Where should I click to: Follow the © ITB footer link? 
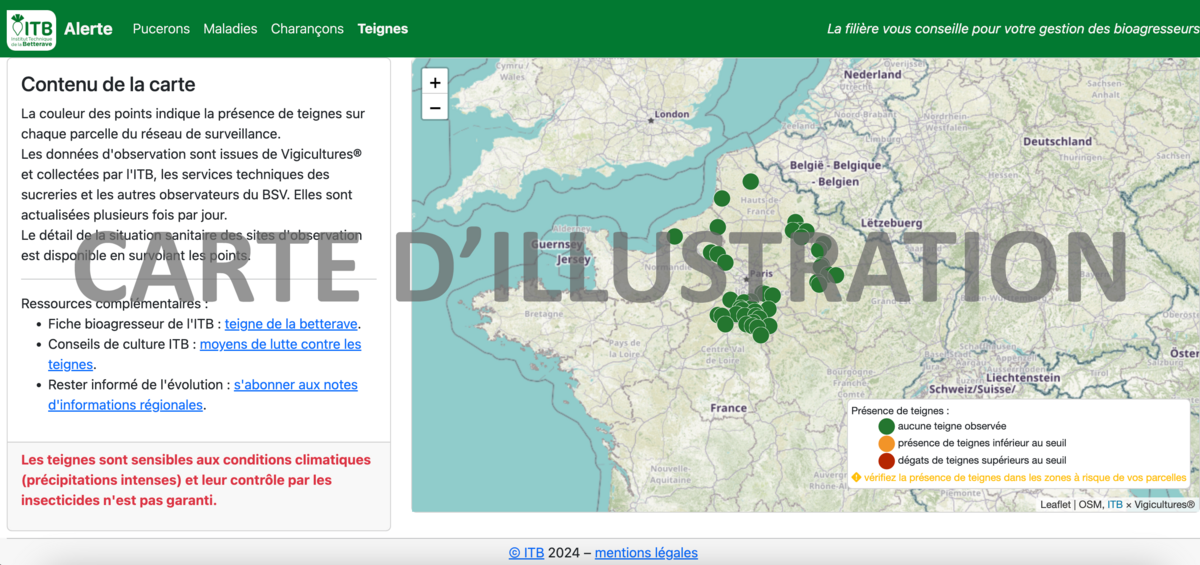526,552
